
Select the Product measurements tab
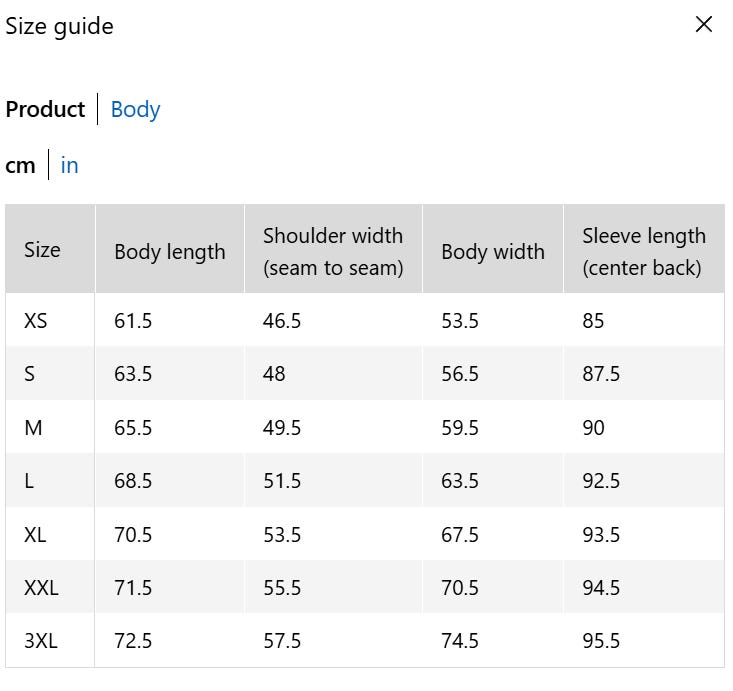45,109
